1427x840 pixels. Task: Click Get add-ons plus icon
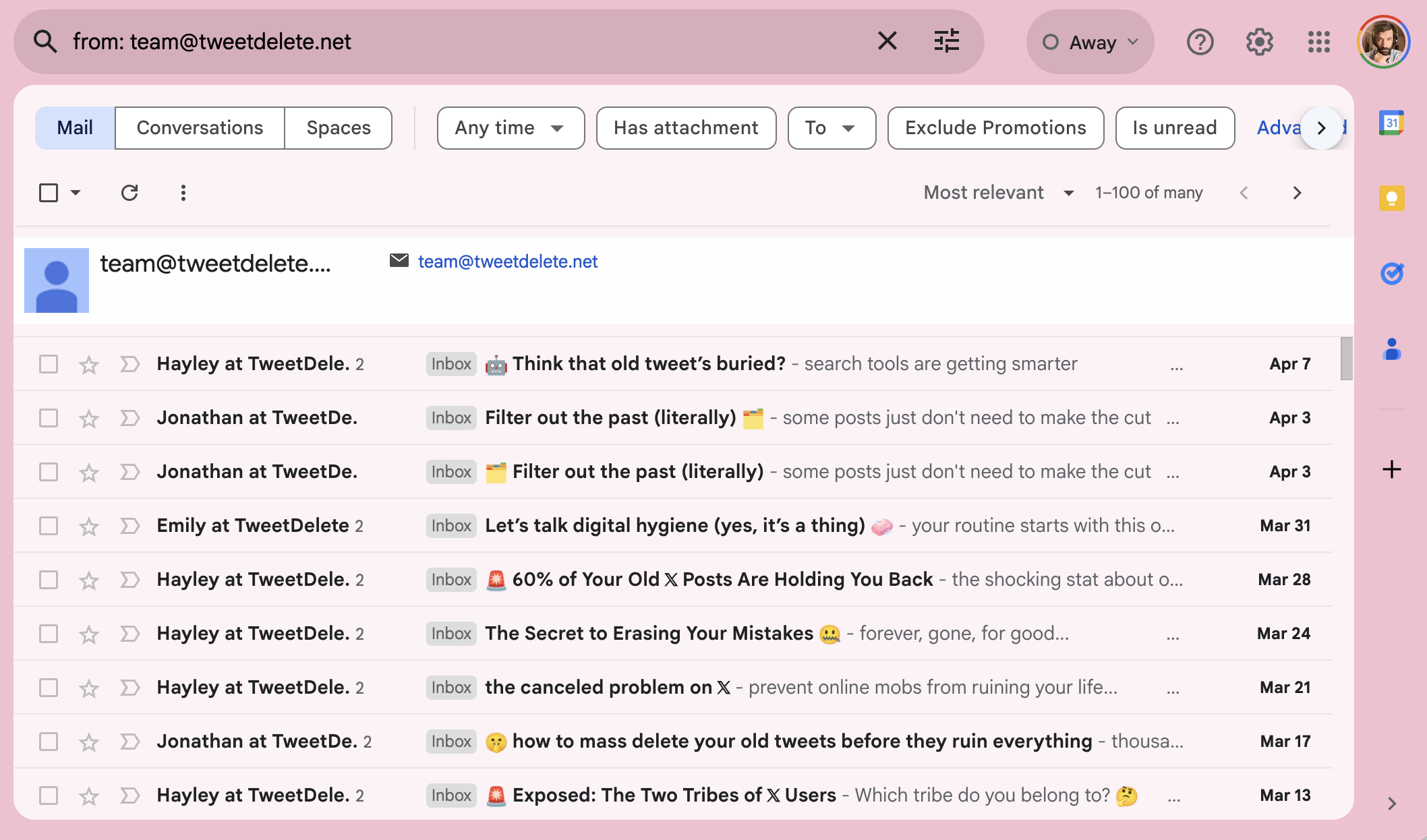[1391, 469]
